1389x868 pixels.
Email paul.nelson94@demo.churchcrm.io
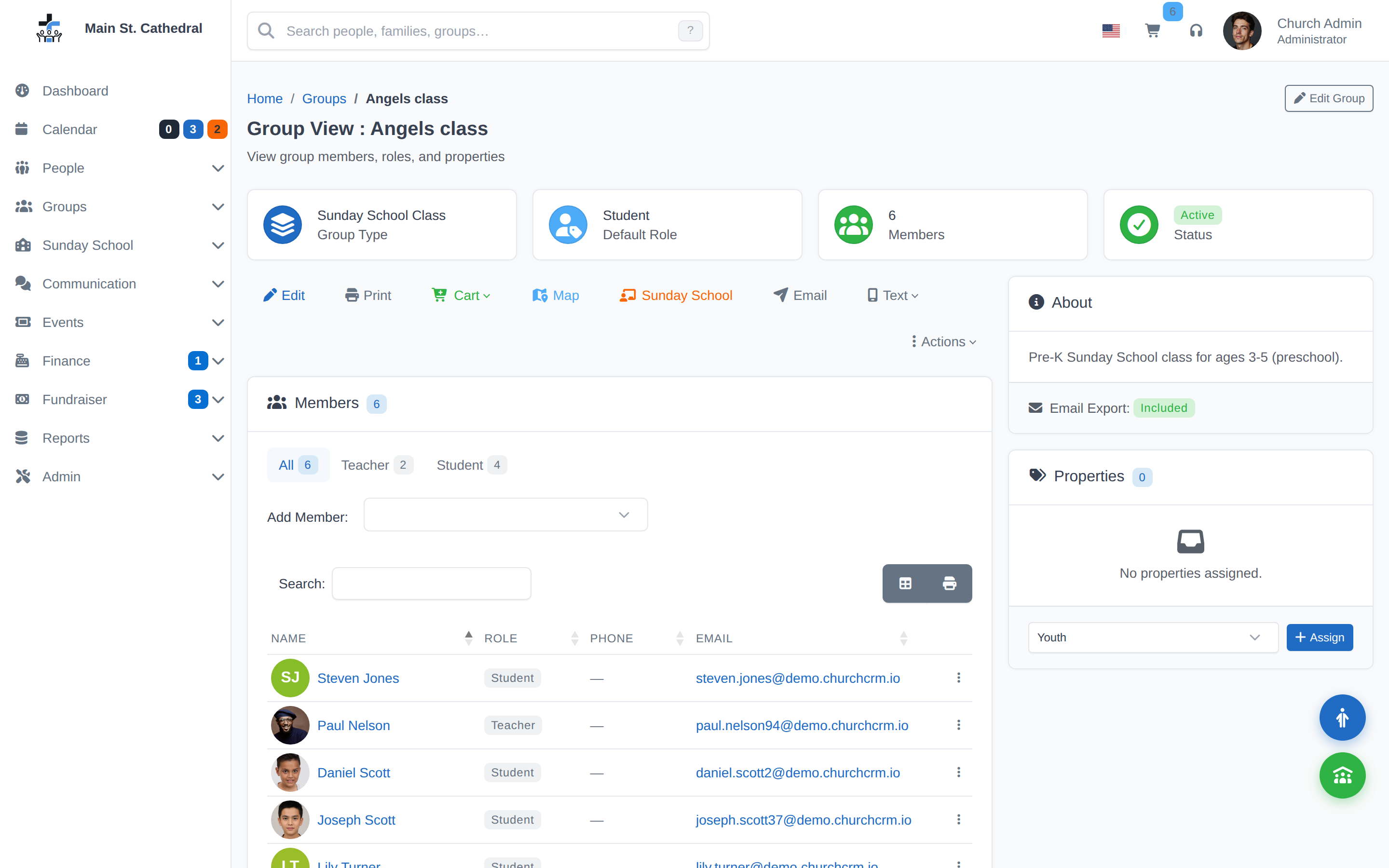click(802, 725)
